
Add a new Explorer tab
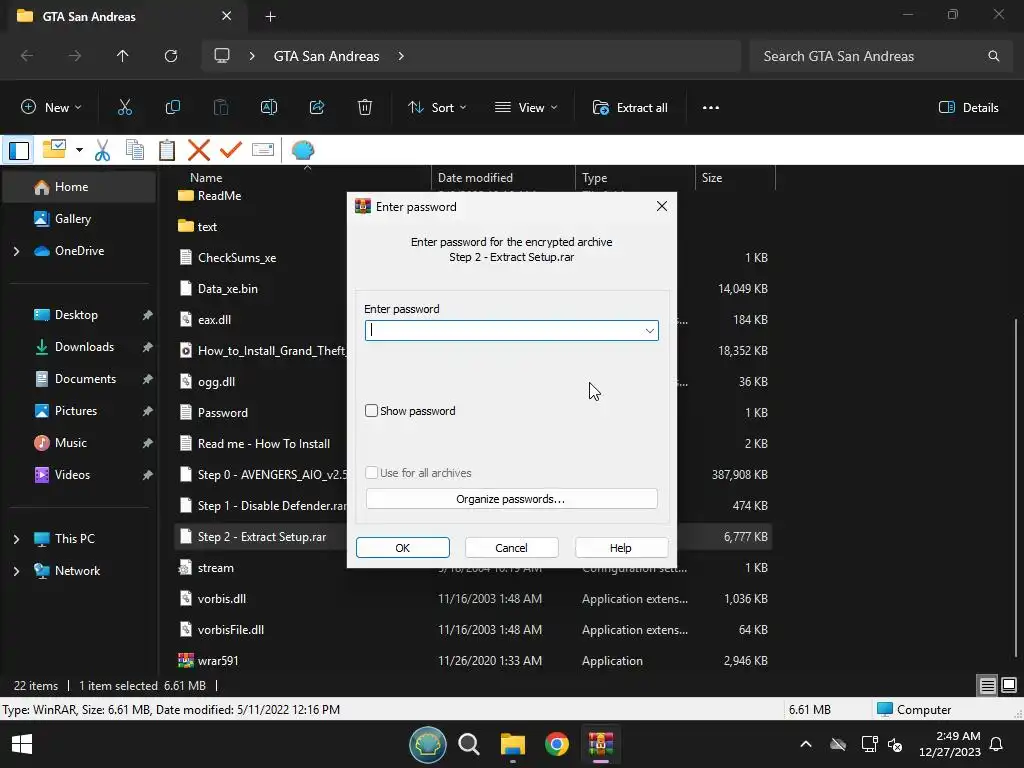pyautogui.click(x=270, y=16)
